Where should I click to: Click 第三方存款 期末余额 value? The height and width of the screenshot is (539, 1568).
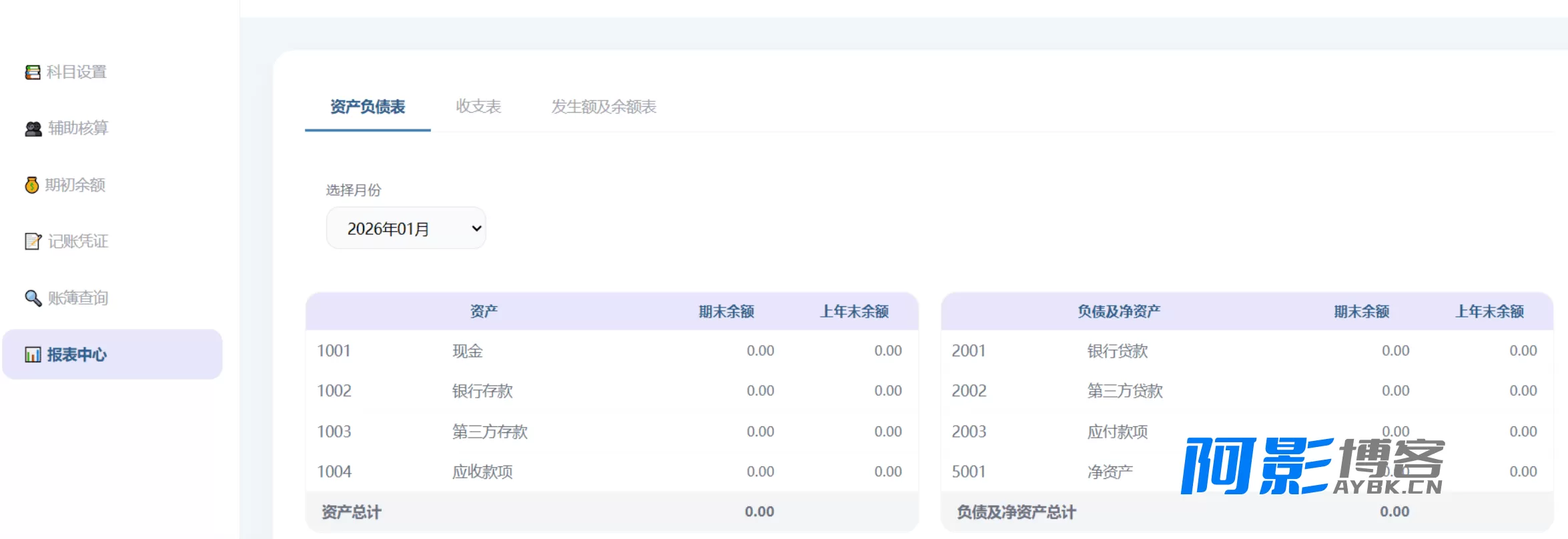tap(761, 432)
